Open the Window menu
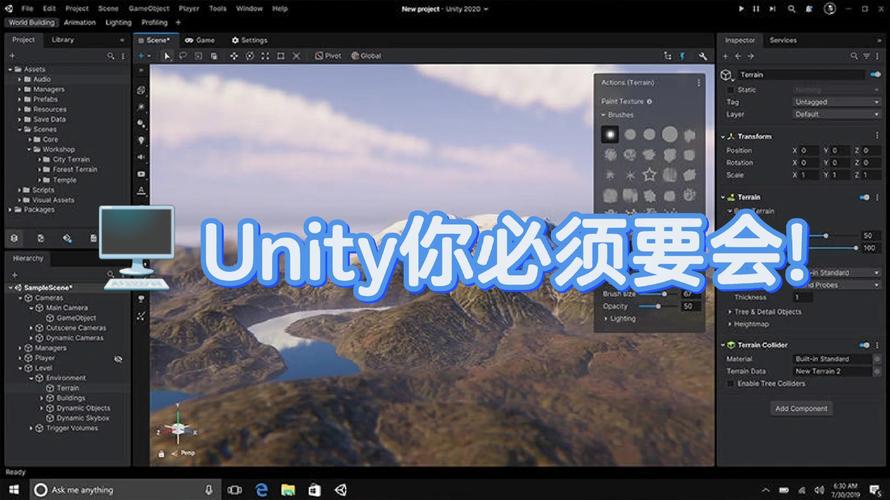This screenshot has width=890, height=500. coord(249,9)
